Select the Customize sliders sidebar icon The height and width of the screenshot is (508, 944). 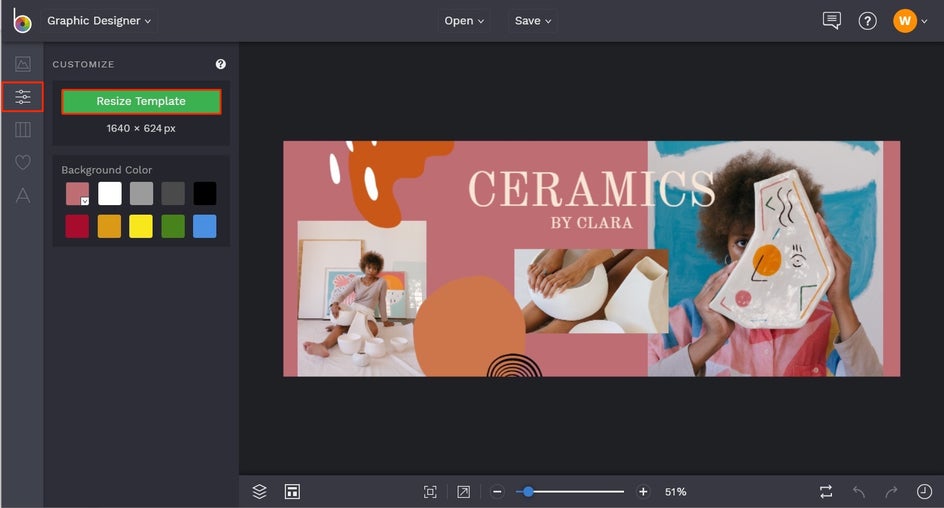click(x=22, y=97)
